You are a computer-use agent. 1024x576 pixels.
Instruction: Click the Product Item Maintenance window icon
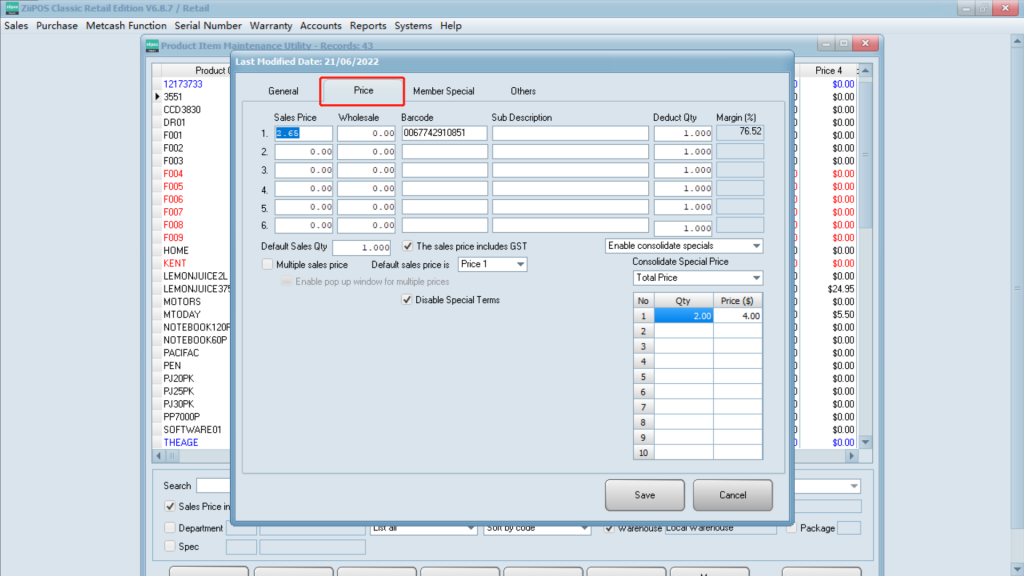153,44
